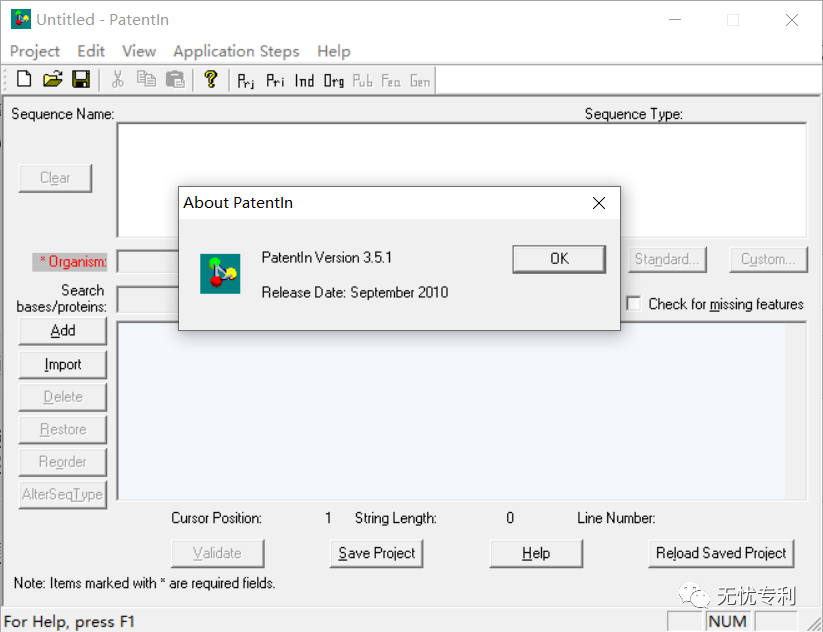
Task: Click OK in About PatentIn dialog
Action: click(559, 259)
